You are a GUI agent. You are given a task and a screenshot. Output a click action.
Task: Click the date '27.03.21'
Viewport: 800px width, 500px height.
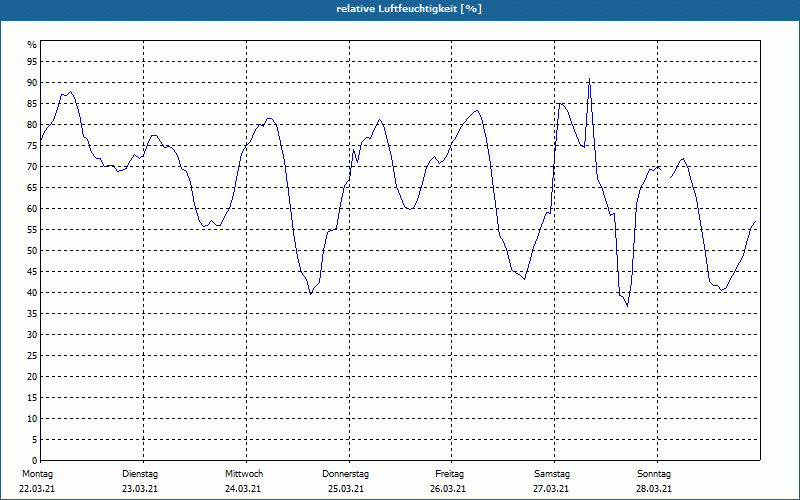(551, 489)
